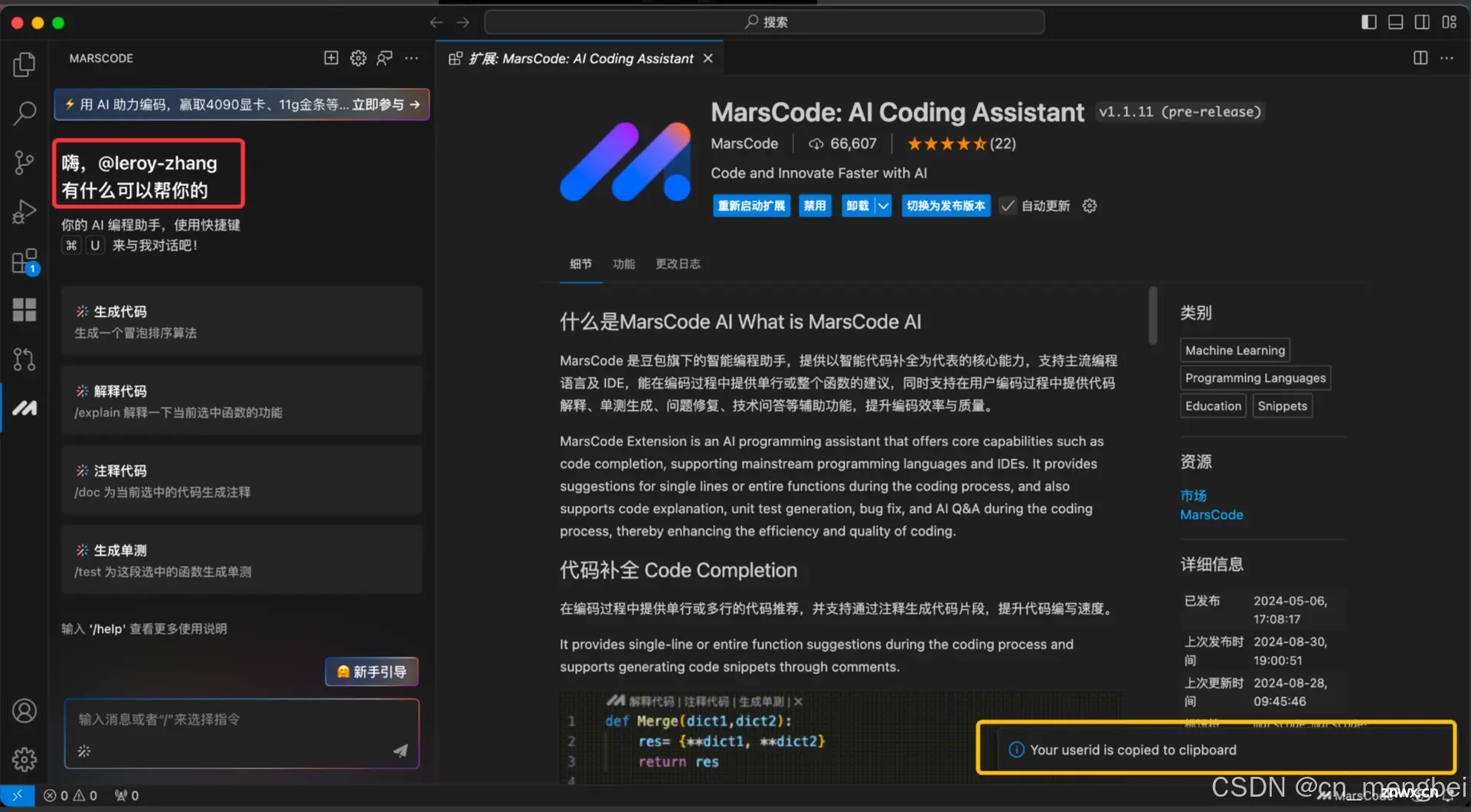The height and width of the screenshot is (812, 1471).
Task: Choose the 注释代码 suggestion card
Action: tap(242, 481)
